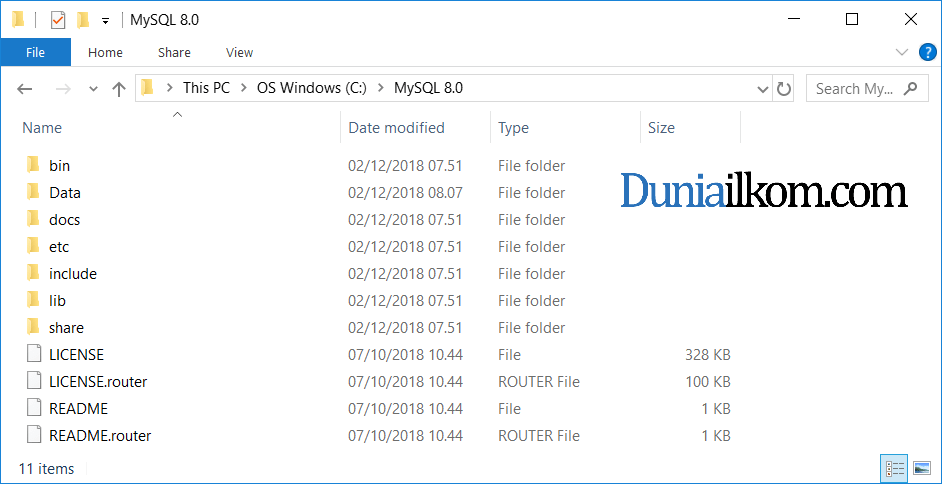Select the etc folder icon
Screen dimensions: 942x484
pos(33,246)
